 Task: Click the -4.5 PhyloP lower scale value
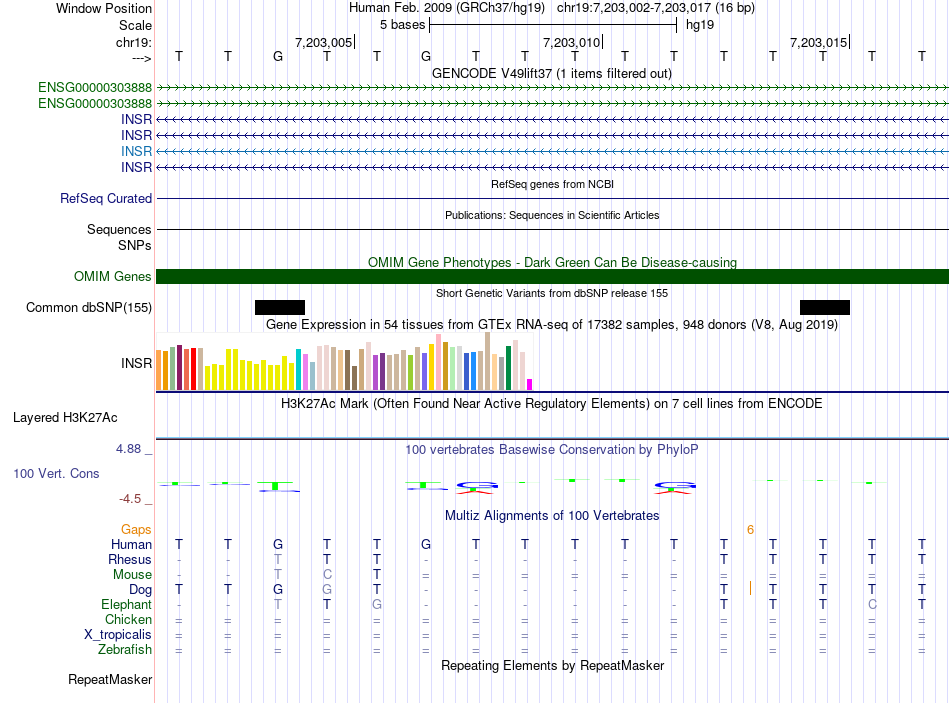coord(130,499)
